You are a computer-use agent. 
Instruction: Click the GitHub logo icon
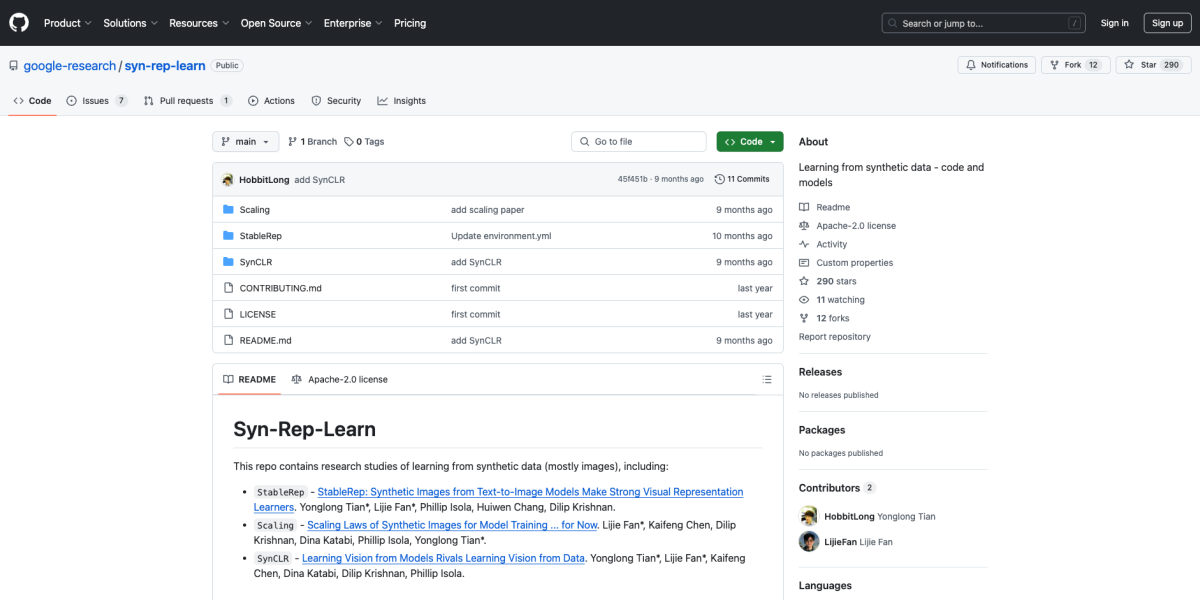(20, 22)
